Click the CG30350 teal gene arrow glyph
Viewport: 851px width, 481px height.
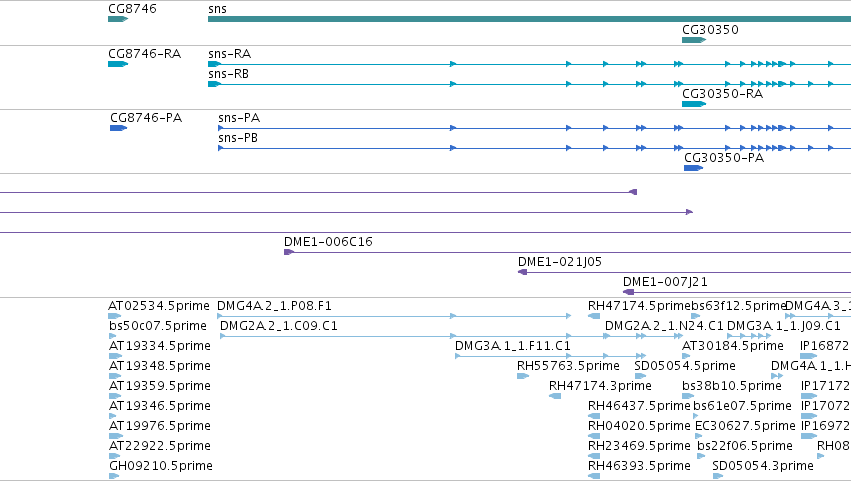click(x=694, y=40)
